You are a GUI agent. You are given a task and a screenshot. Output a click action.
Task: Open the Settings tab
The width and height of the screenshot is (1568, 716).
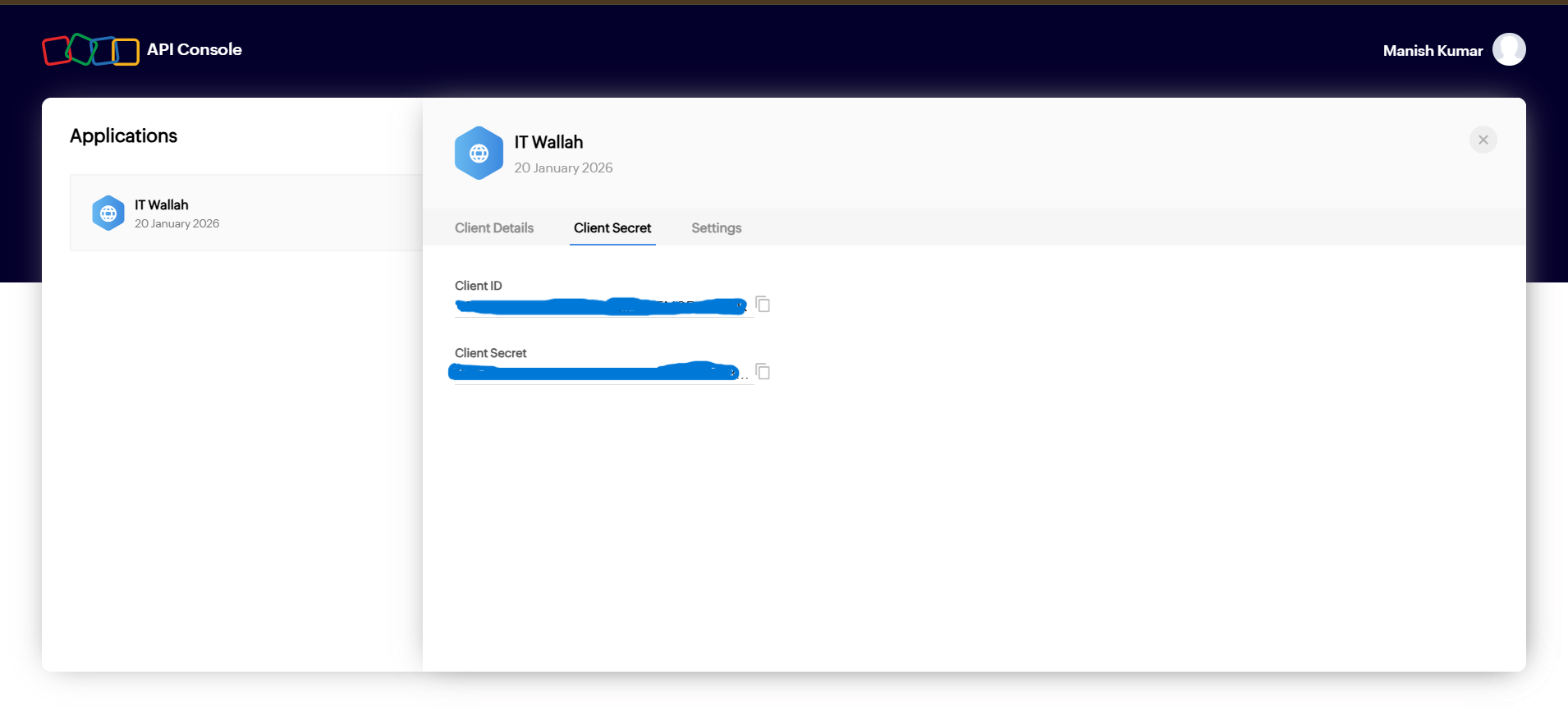coord(717,228)
